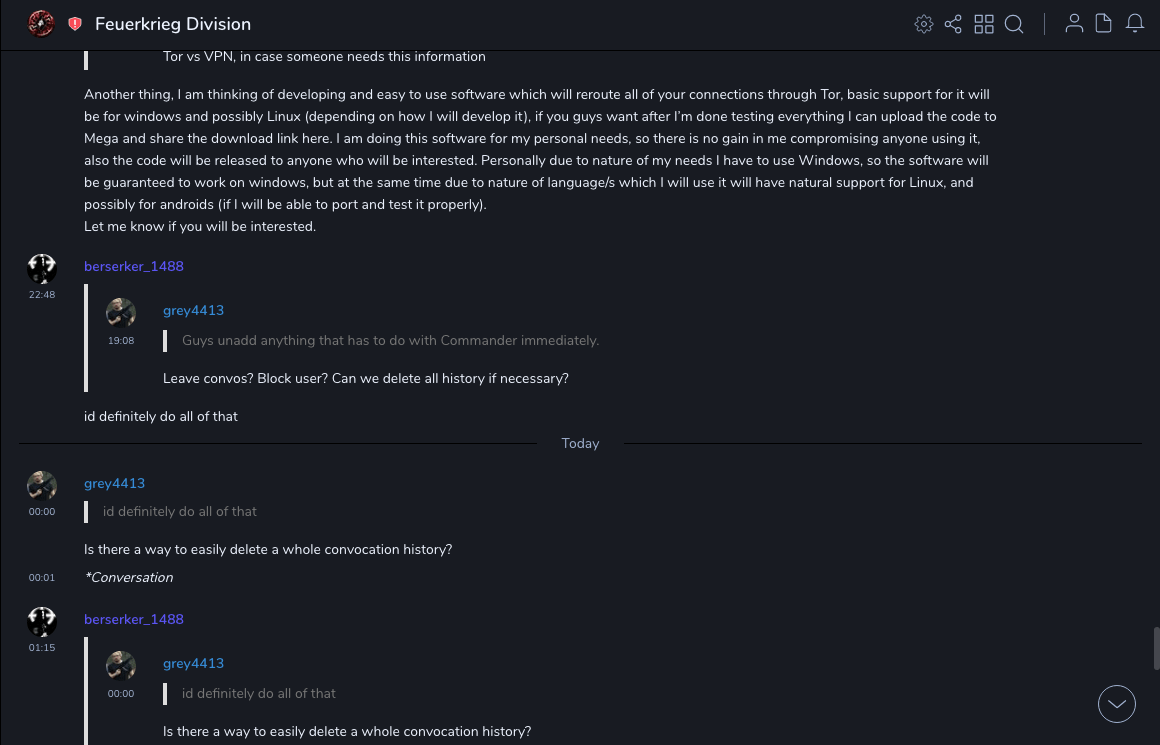Click the notifications bell icon
The width and height of the screenshot is (1160, 745).
point(1135,24)
